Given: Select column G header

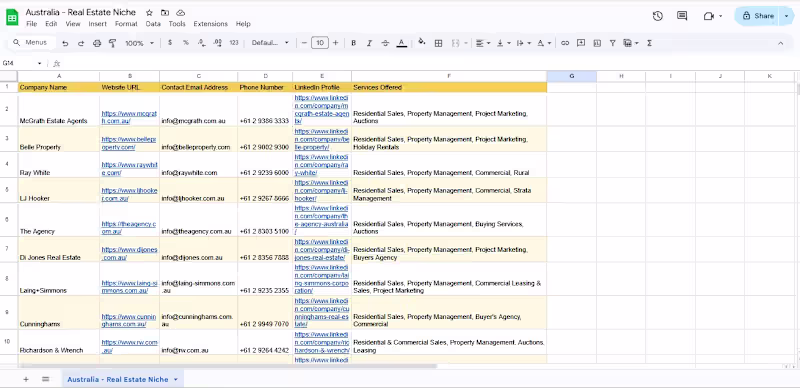Looking at the screenshot, I should (571, 76).
